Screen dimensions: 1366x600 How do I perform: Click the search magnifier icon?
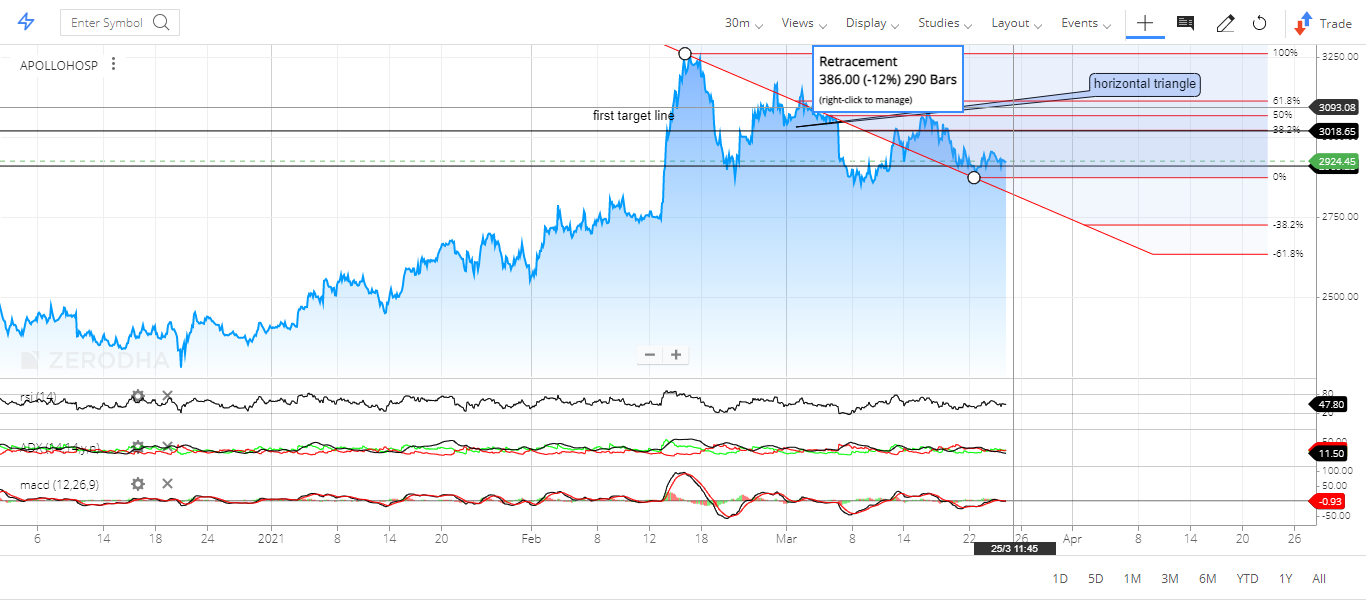pyautogui.click(x=162, y=22)
